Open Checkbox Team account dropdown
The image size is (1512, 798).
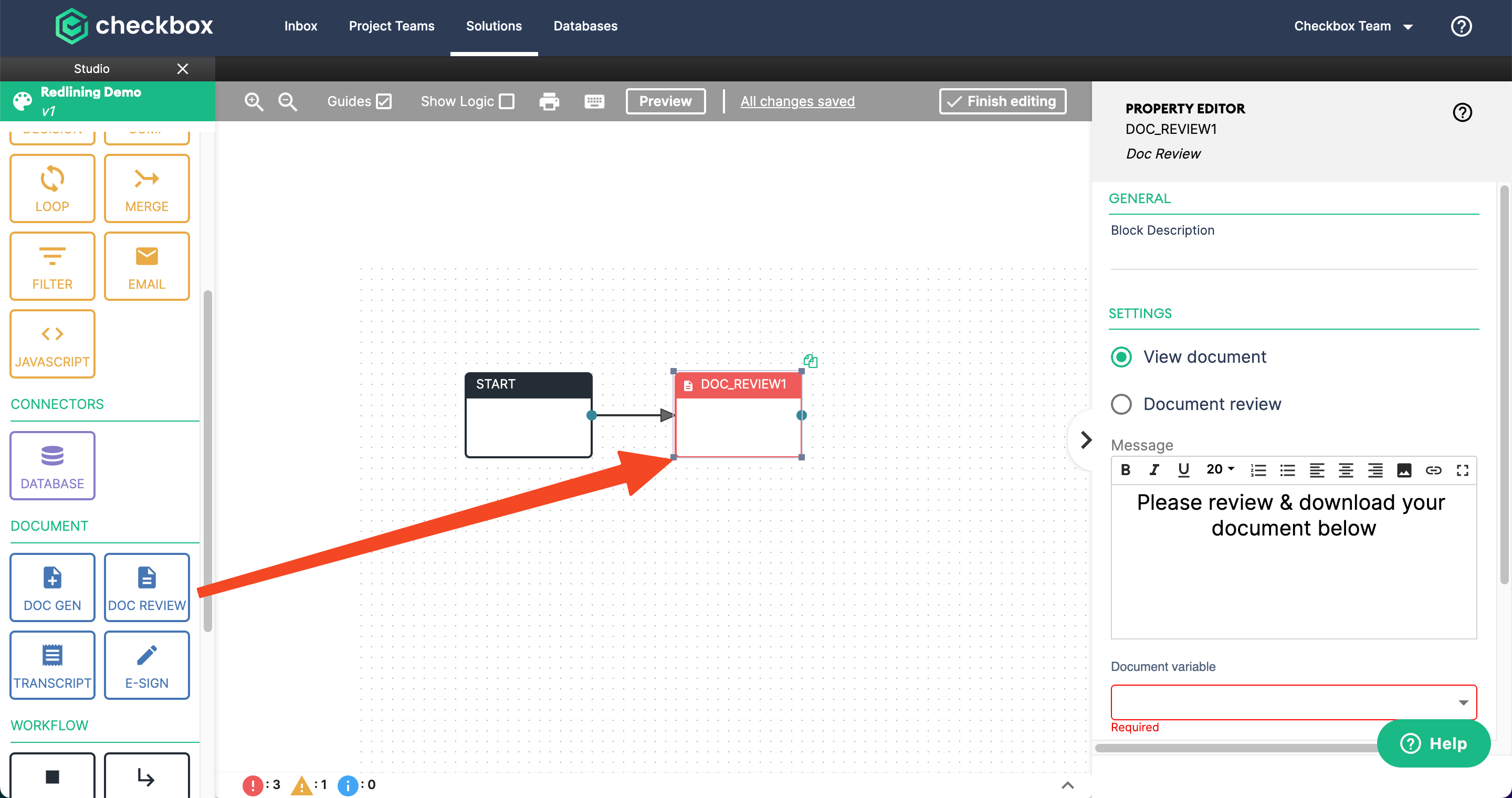click(x=1353, y=26)
